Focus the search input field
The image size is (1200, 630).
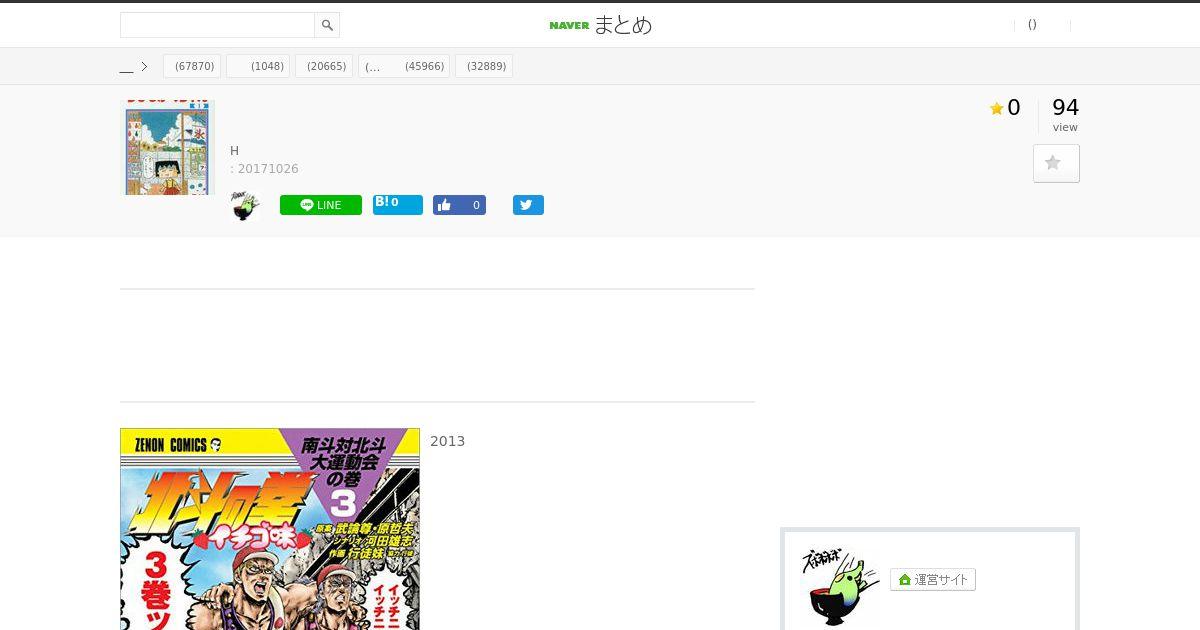pyautogui.click(x=218, y=25)
